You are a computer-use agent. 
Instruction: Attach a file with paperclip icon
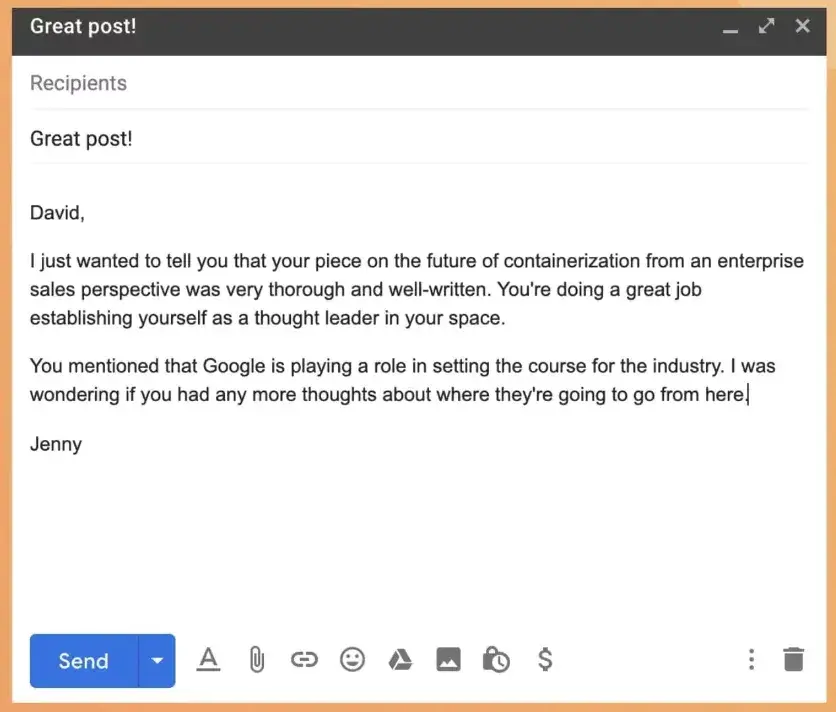click(256, 660)
